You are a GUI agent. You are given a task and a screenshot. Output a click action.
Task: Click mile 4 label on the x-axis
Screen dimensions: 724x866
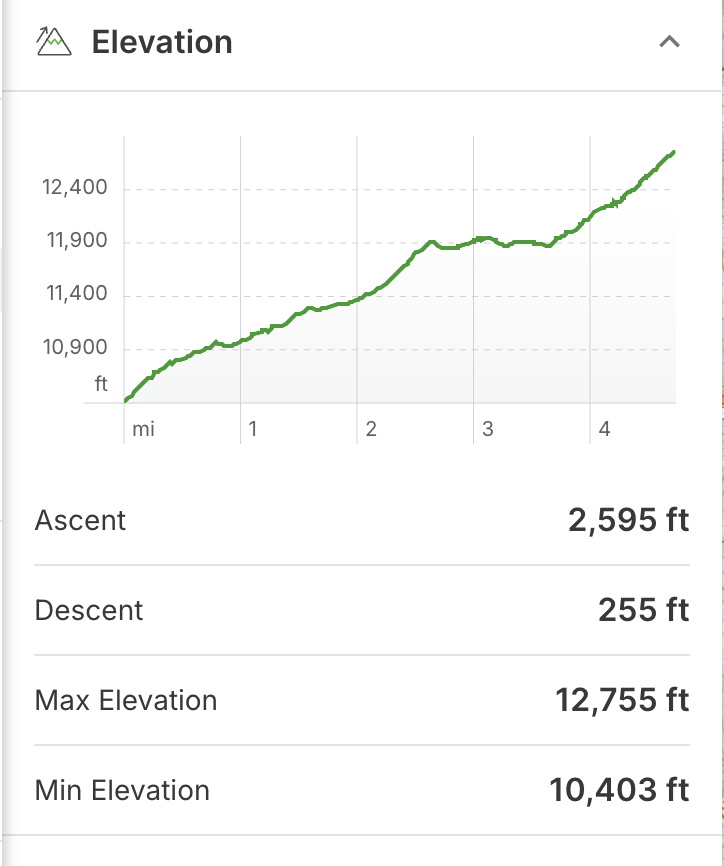[x=605, y=429]
